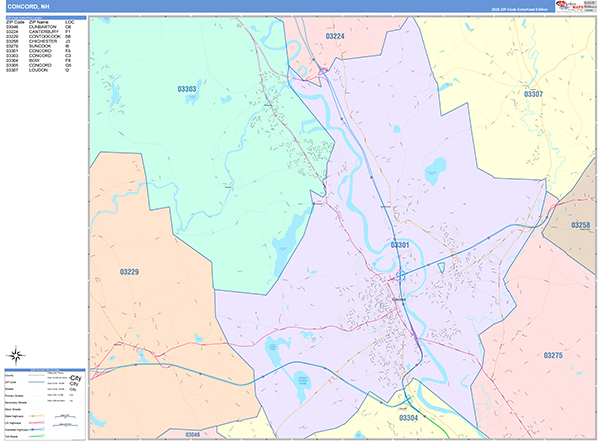Click the 03307 ZIP region label
The width and height of the screenshot is (600, 441).
[533, 94]
